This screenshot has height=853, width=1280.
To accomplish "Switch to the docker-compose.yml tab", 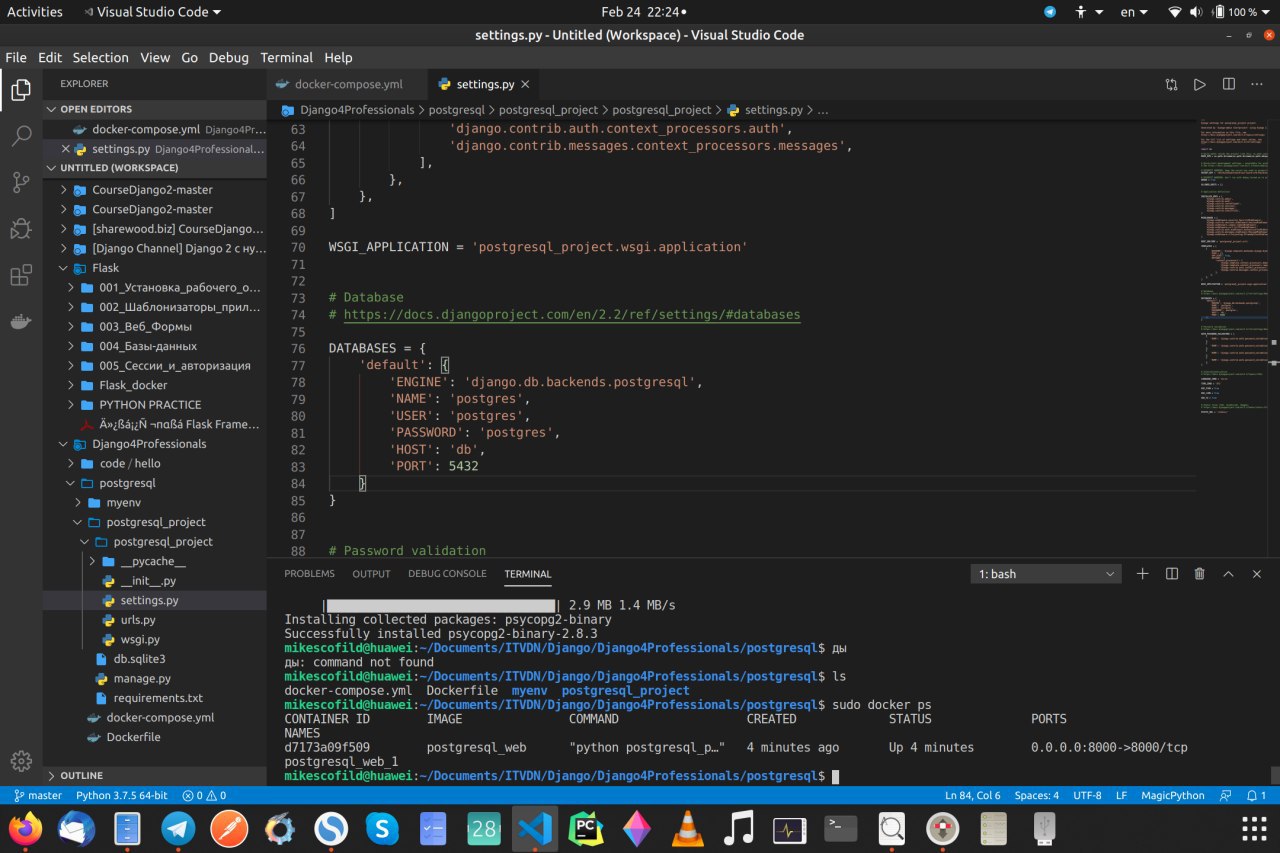I will (347, 85).
